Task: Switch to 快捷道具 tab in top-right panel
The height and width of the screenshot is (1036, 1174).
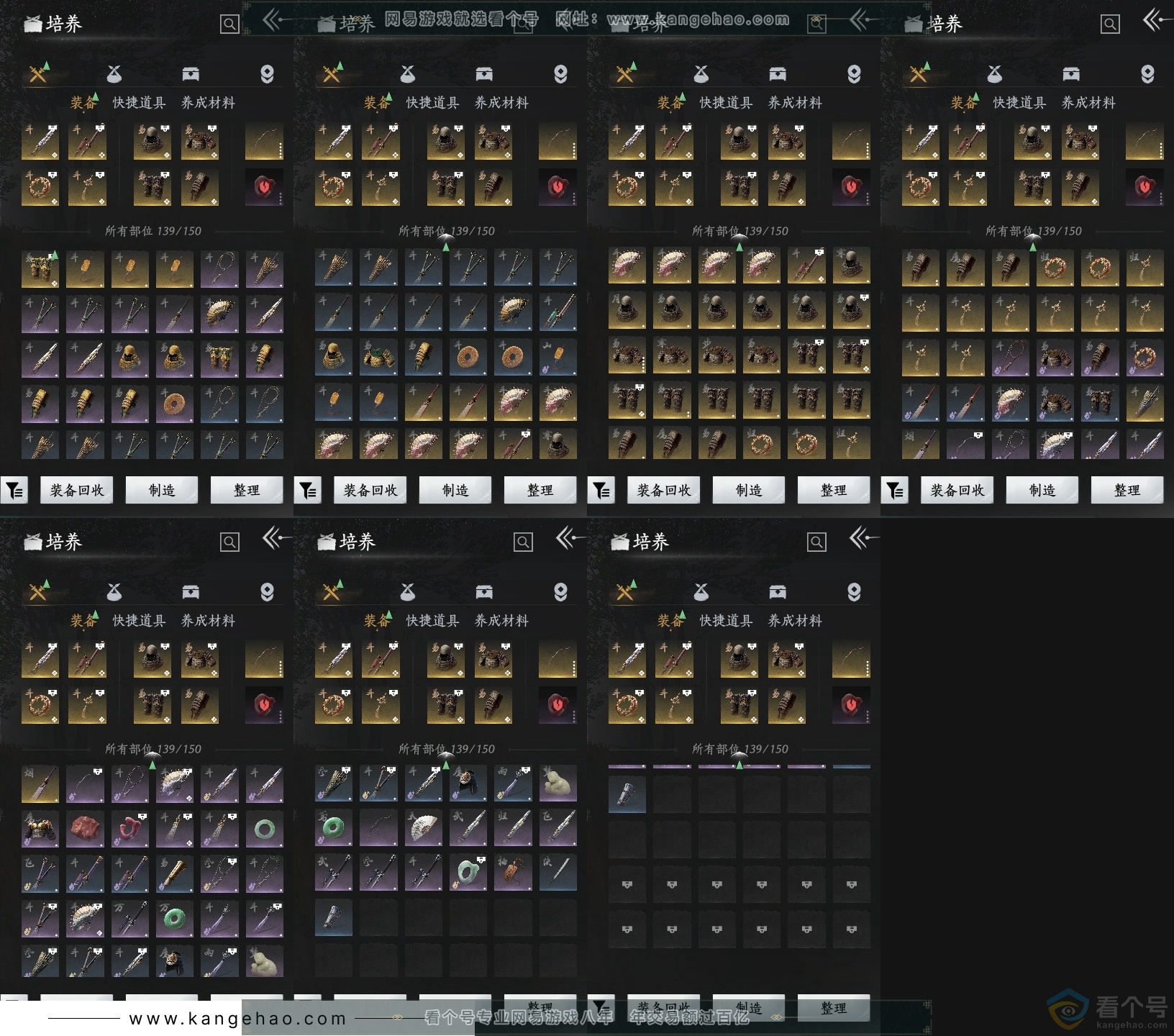Action: (x=1019, y=103)
